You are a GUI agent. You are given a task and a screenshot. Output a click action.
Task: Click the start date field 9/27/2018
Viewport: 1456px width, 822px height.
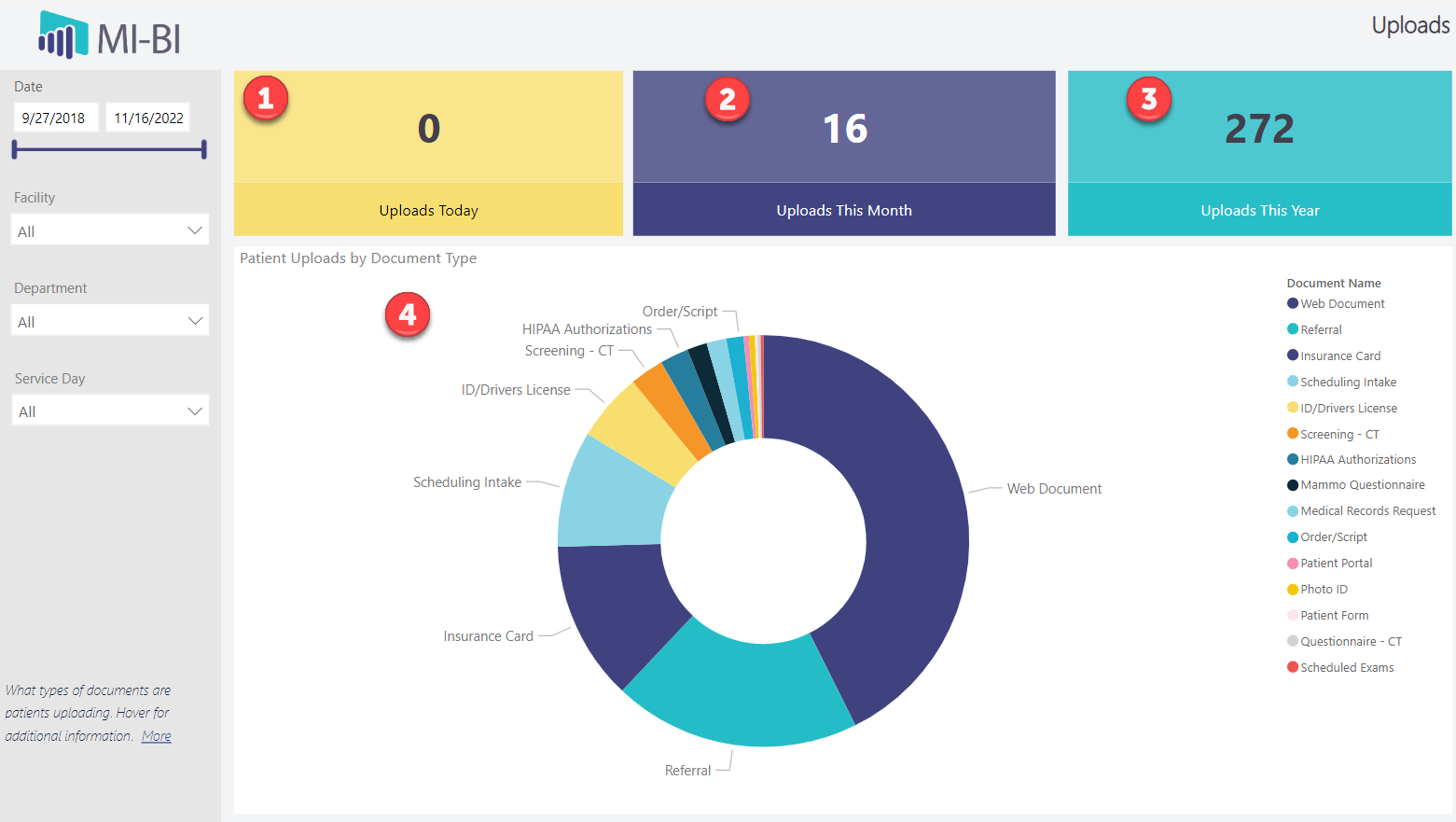[x=54, y=118]
